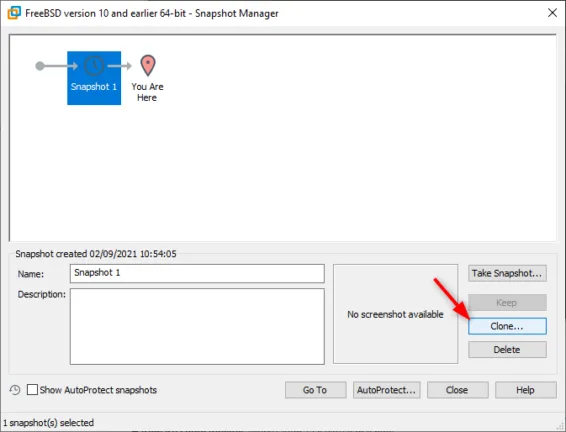Click into the Description text area

pyautogui.click(x=197, y=326)
